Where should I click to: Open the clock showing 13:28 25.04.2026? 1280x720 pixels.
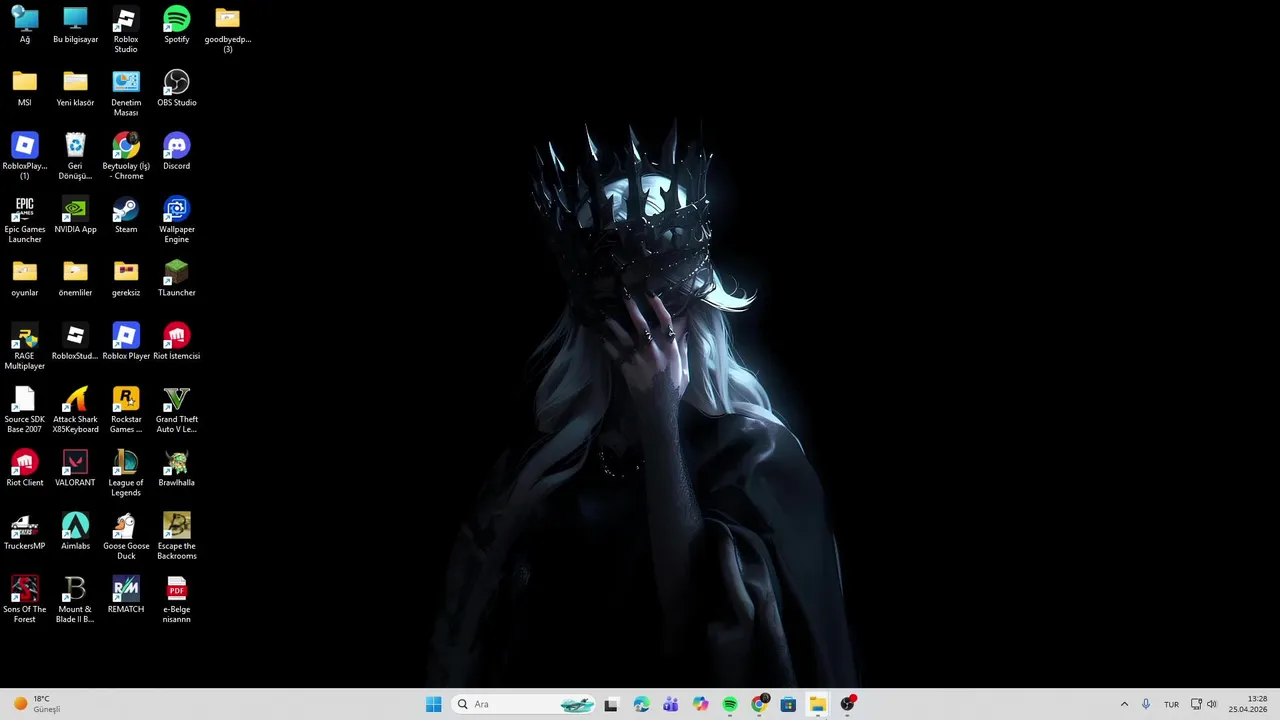(x=1249, y=704)
